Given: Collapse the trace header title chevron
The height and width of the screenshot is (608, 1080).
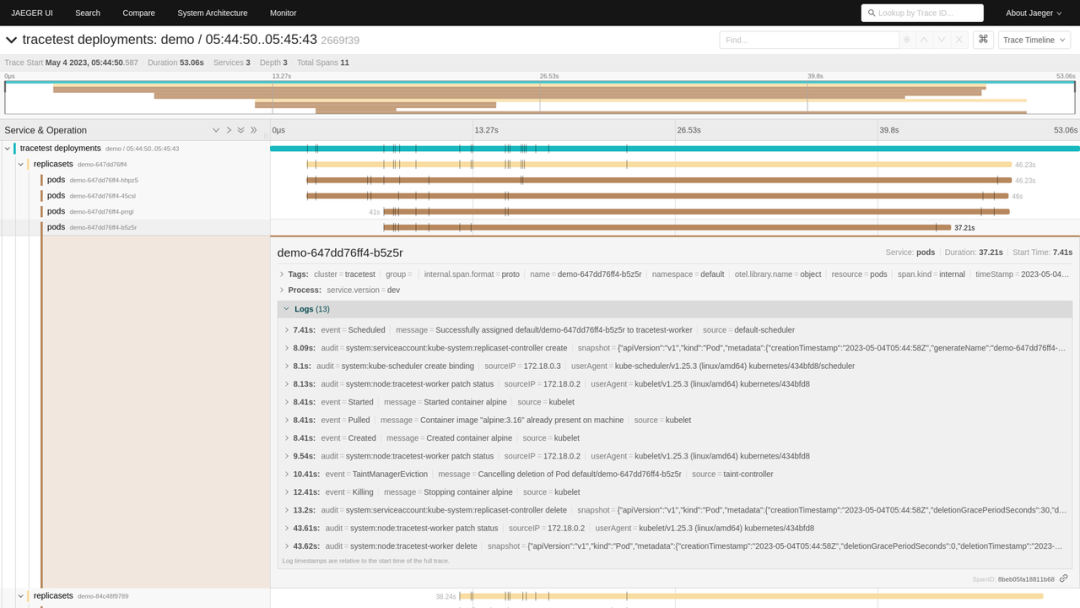Looking at the screenshot, I should click(11, 40).
